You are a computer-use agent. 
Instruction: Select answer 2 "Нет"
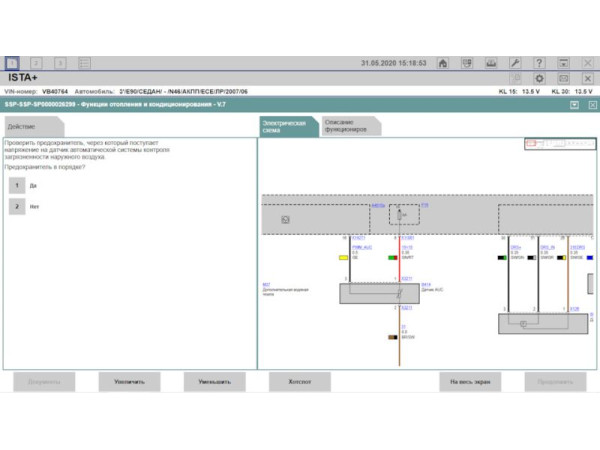17,206
